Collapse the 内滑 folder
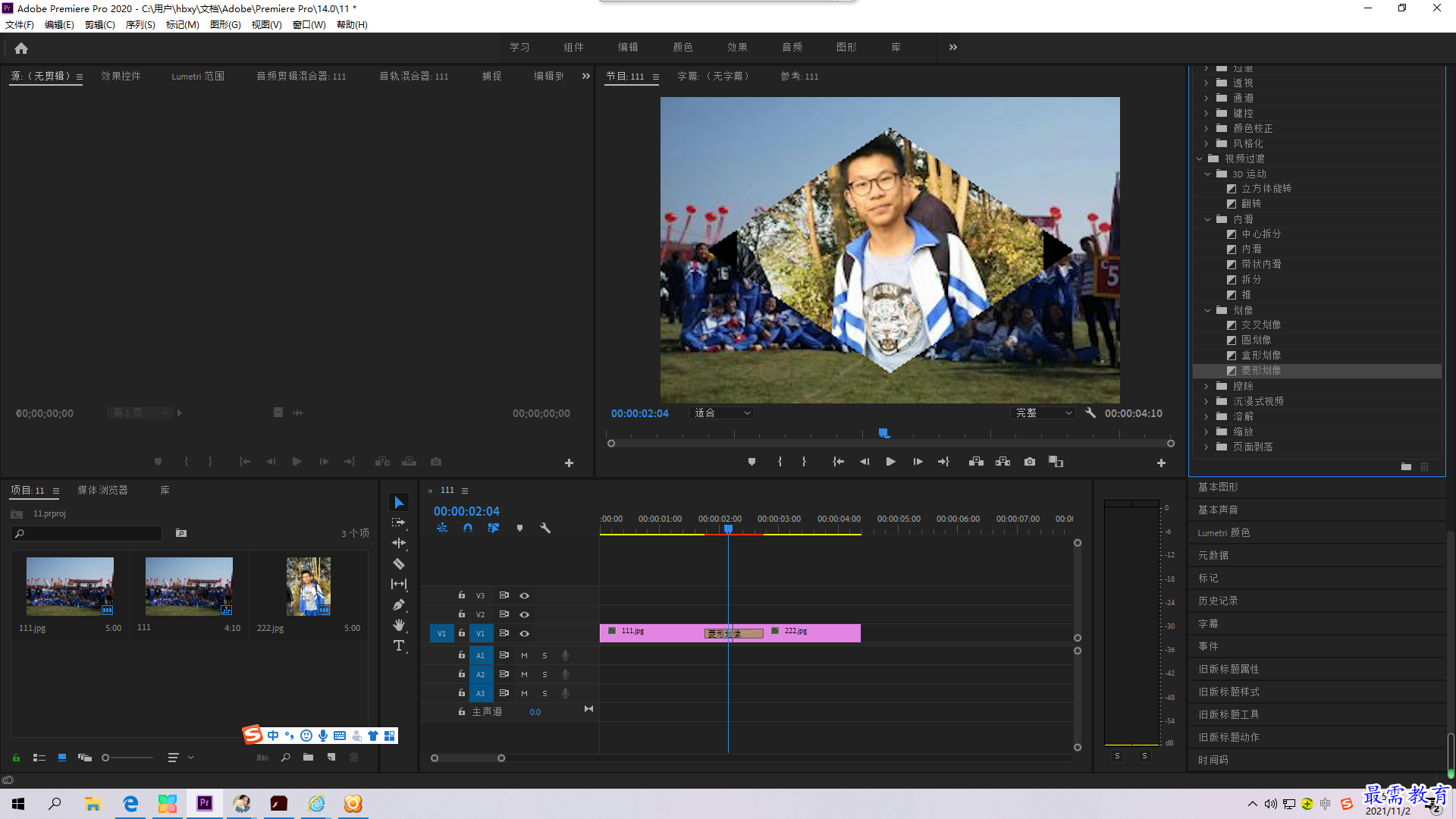This screenshot has width=1456, height=819. (x=1208, y=219)
